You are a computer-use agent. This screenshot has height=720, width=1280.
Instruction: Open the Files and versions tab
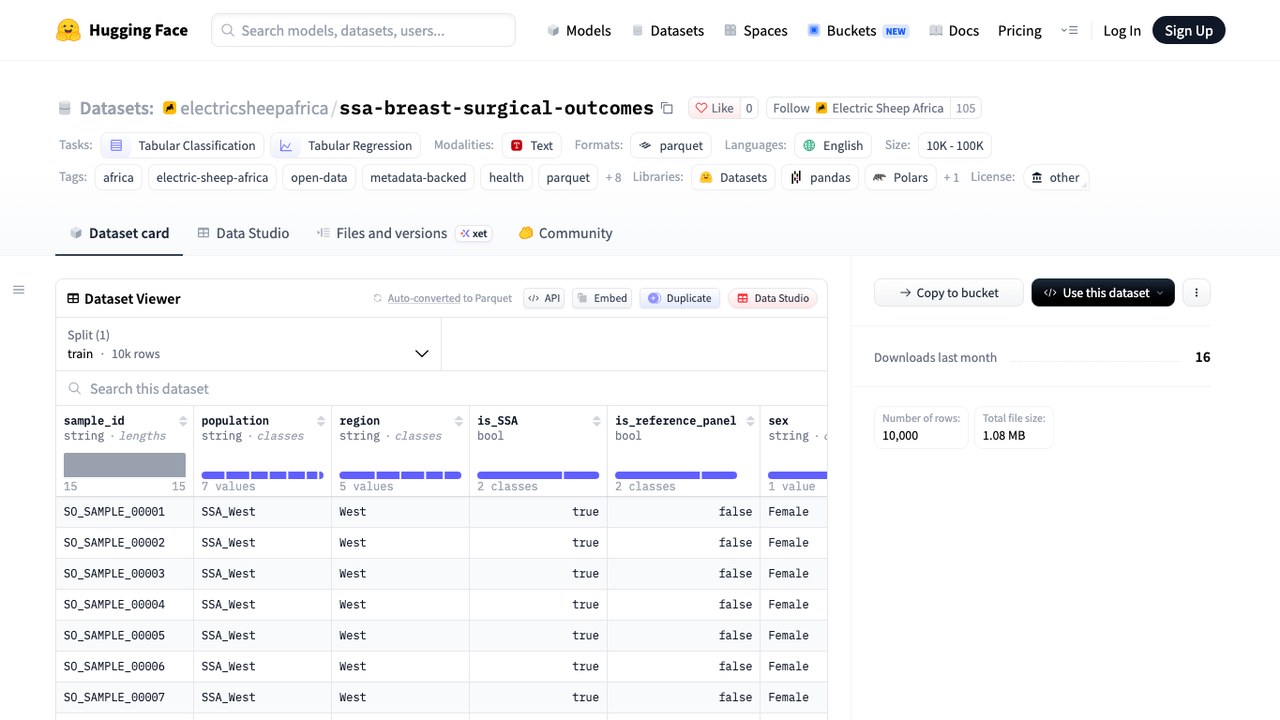coord(402,233)
